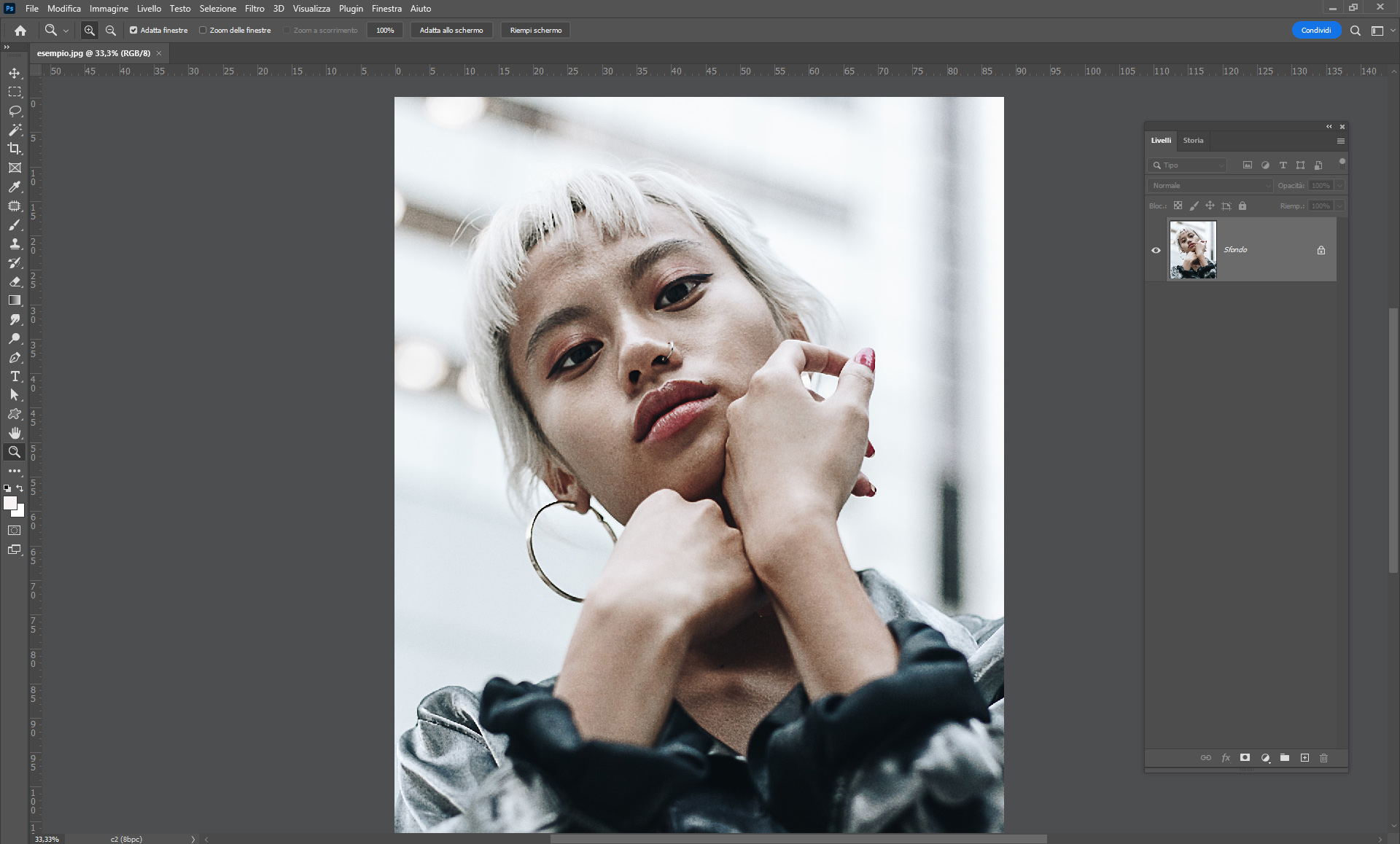Select the Crop tool
1400x844 pixels.
click(15, 149)
